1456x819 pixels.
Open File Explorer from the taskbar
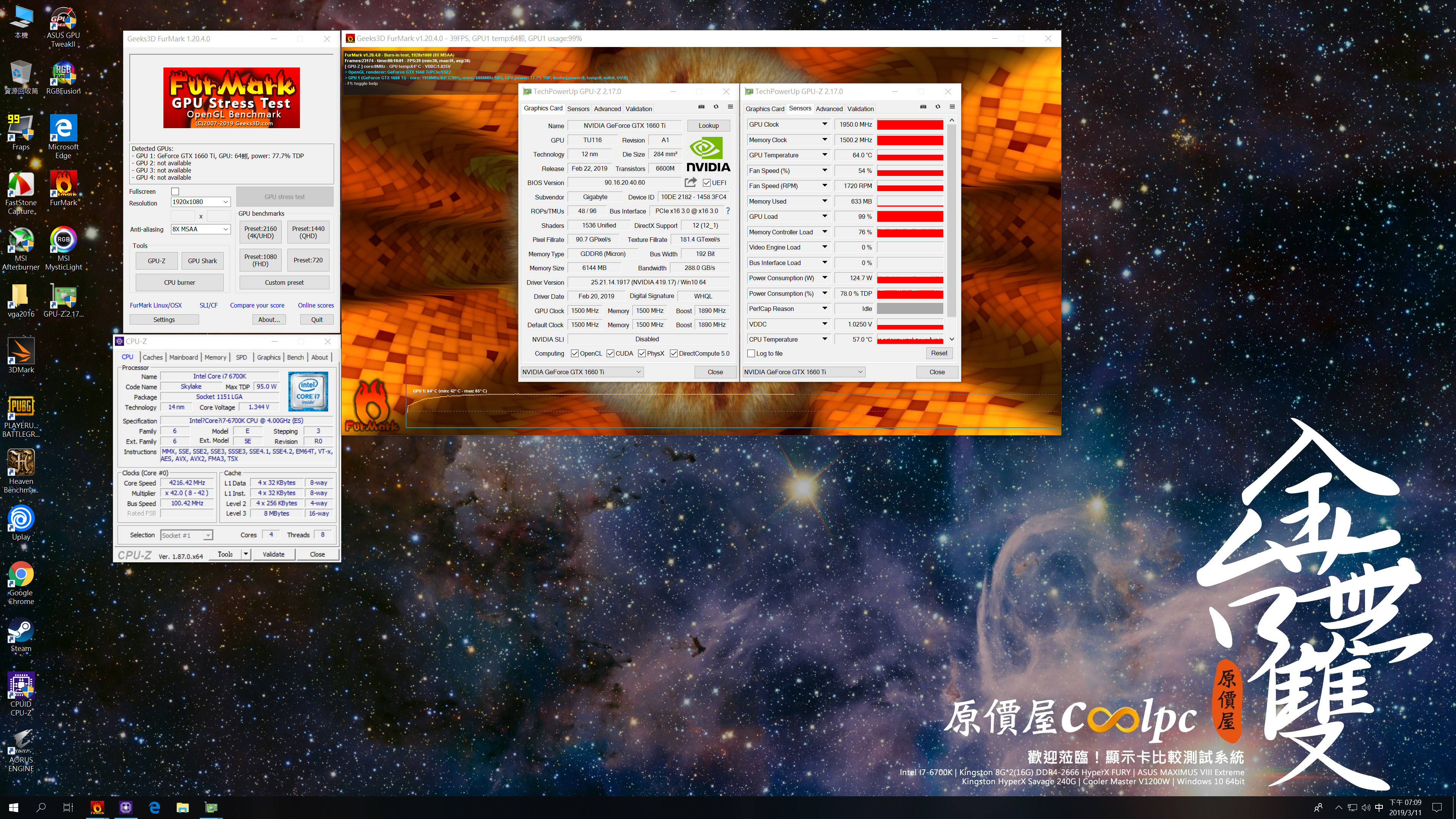[x=182, y=808]
